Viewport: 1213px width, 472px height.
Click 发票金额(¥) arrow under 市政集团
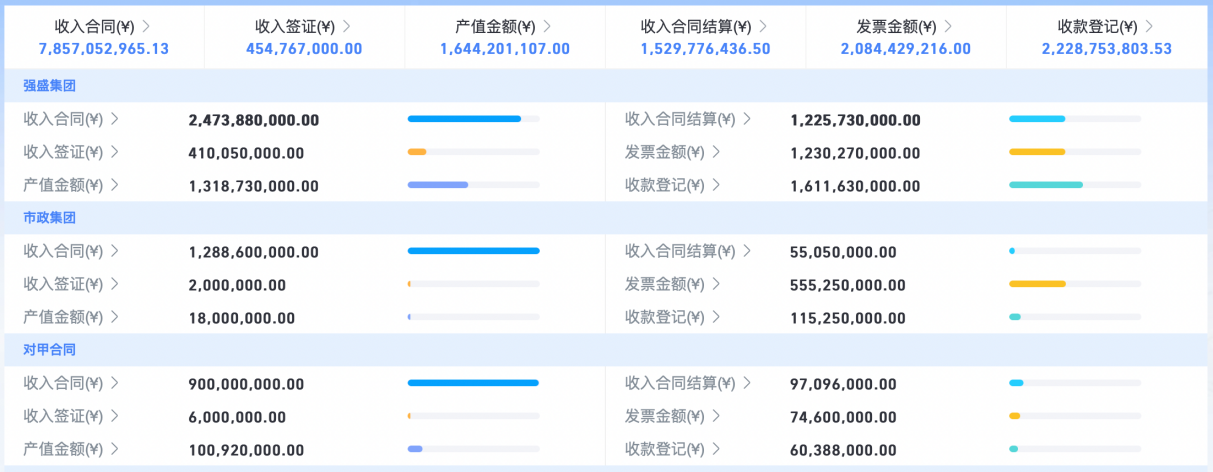(717, 284)
